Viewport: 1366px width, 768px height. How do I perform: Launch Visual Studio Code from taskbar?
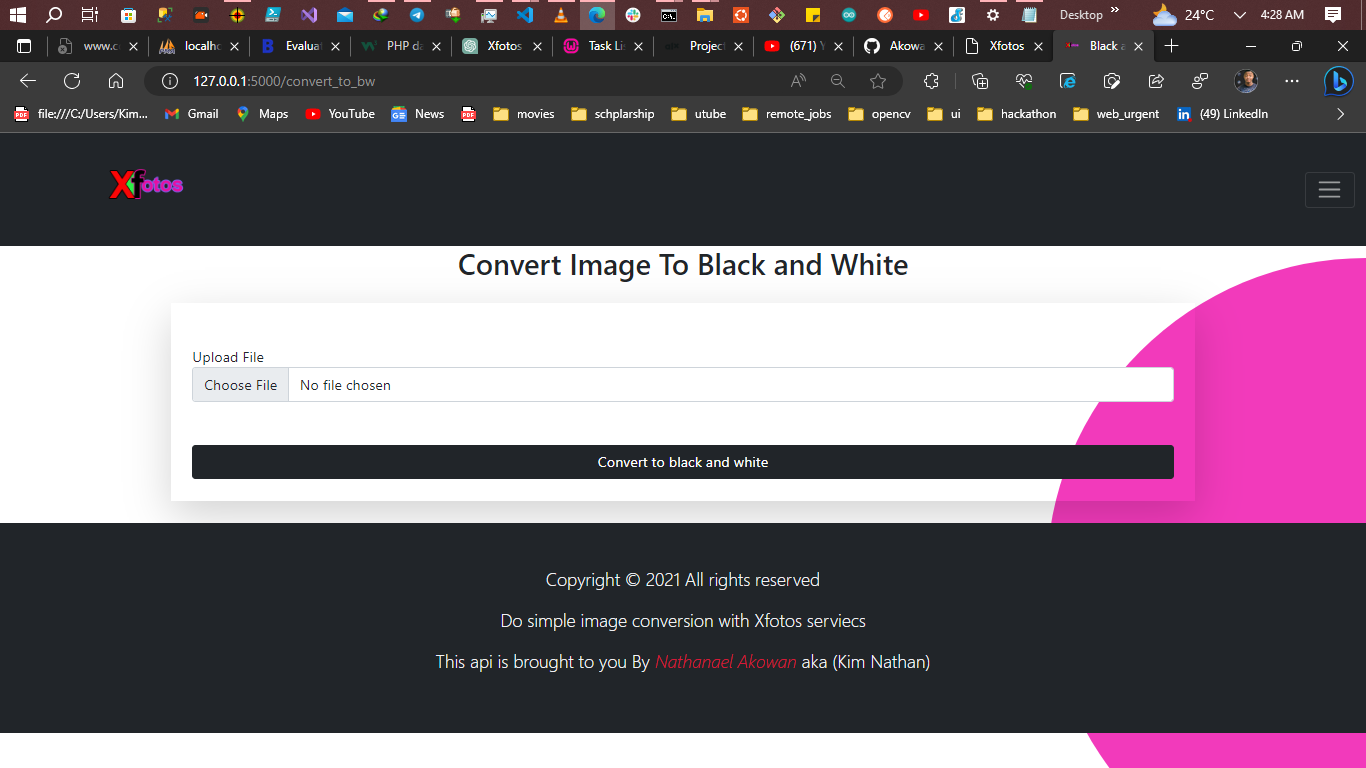(x=525, y=15)
